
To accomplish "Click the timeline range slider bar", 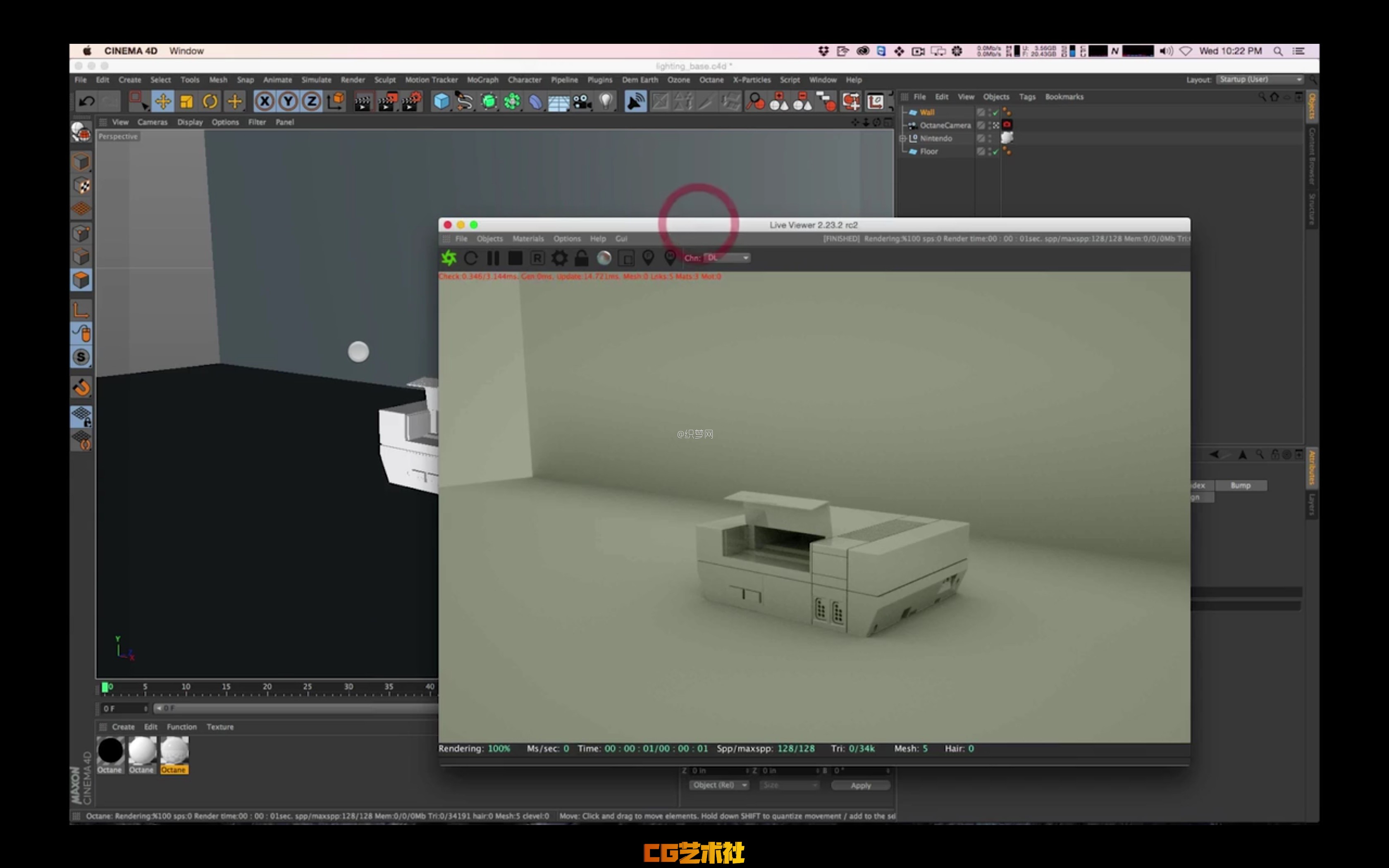I will 296,708.
